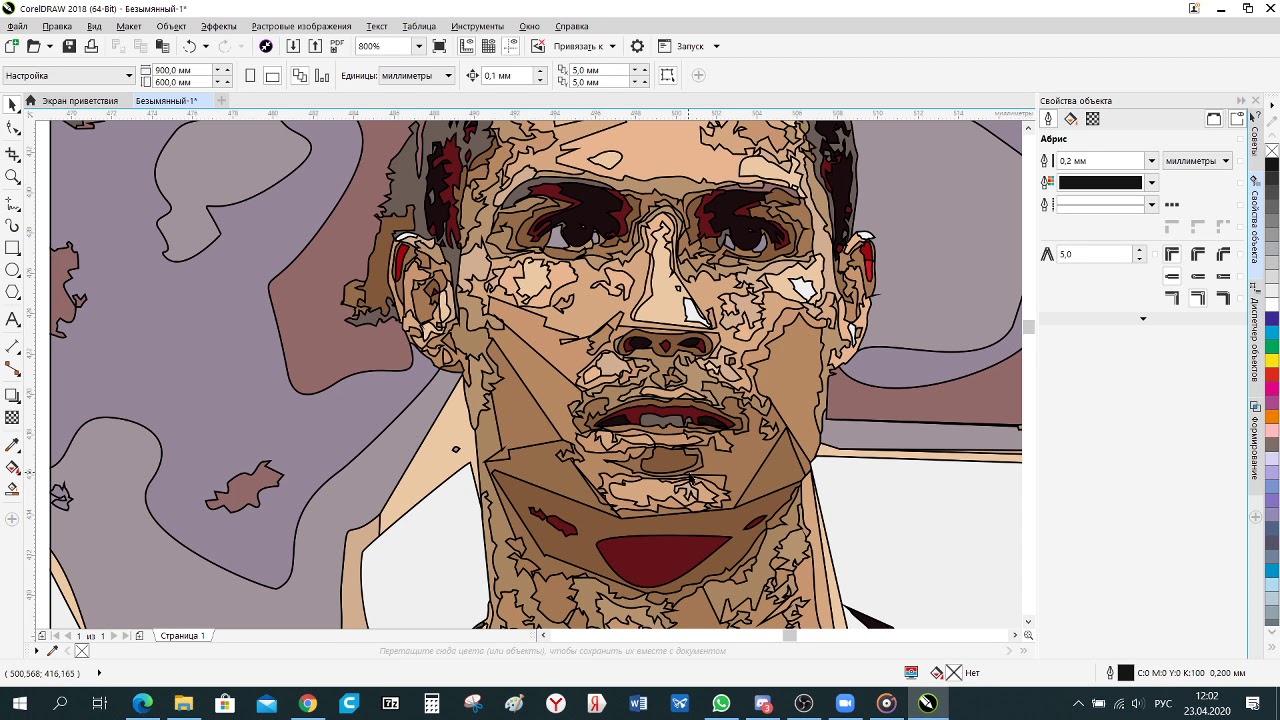Viewport: 1280px width, 720px height.
Task: Open the zoom level 800% dropdown
Action: [418, 46]
